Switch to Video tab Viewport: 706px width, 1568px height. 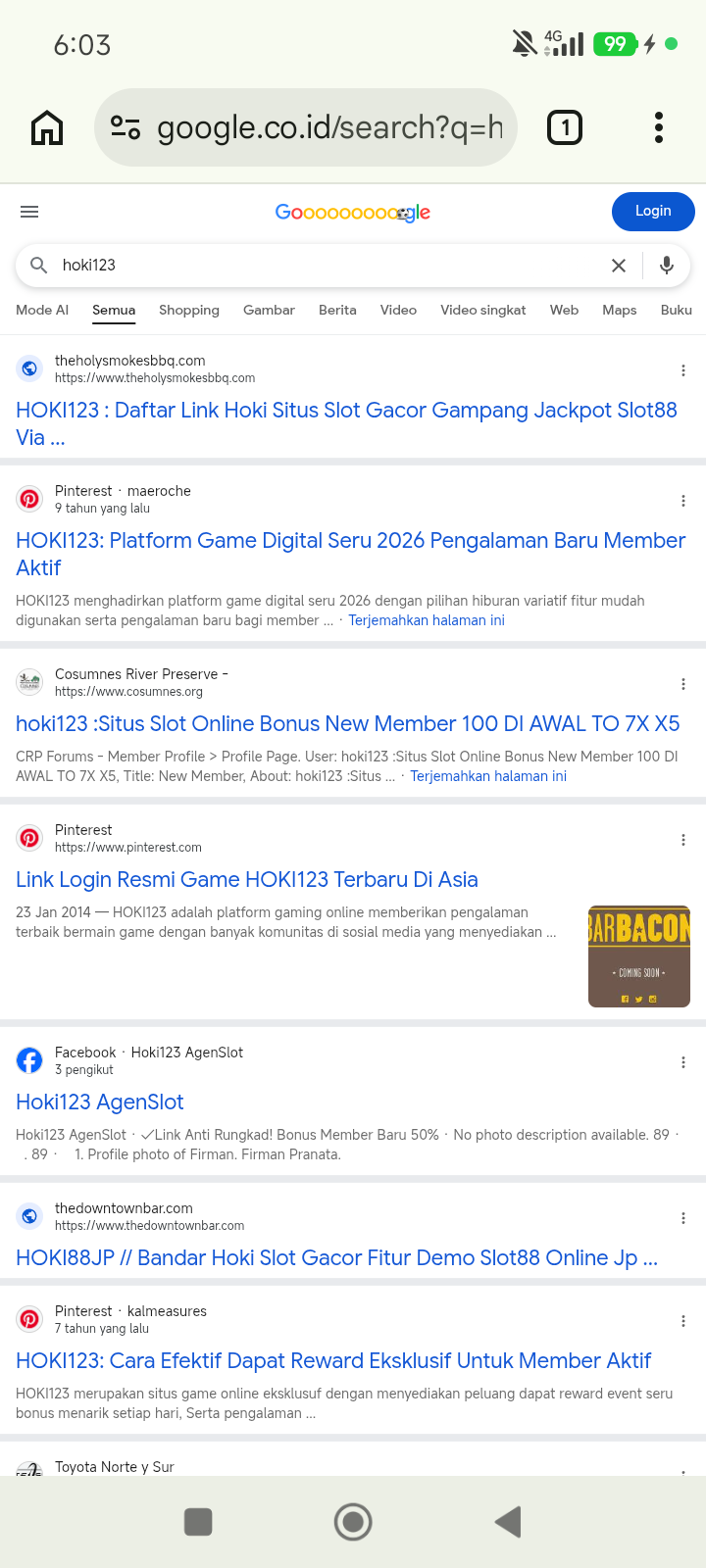[398, 310]
